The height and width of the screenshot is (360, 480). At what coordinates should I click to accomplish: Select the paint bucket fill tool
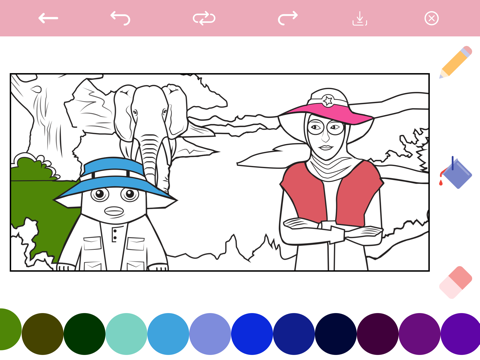456,172
